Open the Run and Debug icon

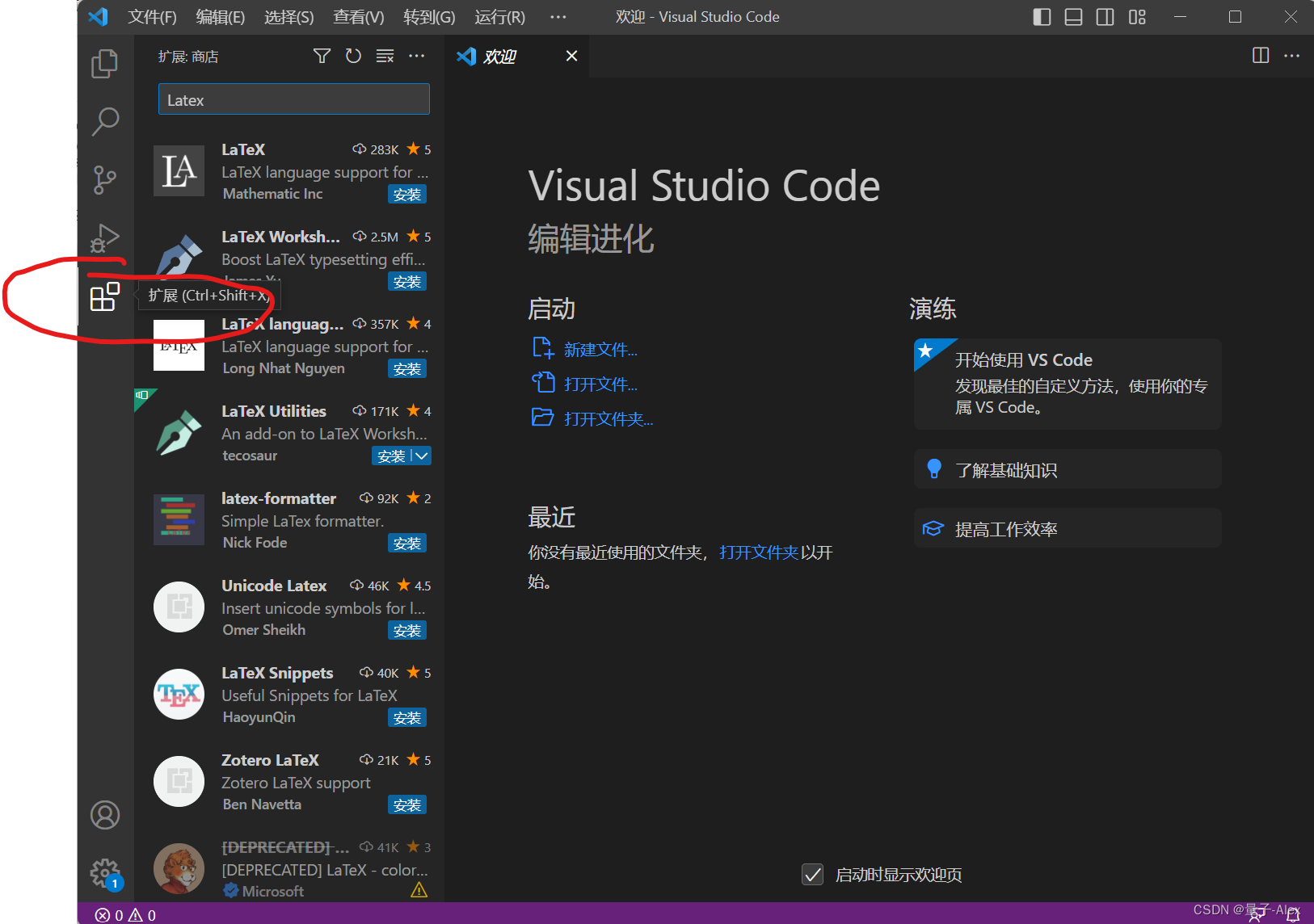click(x=105, y=238)
